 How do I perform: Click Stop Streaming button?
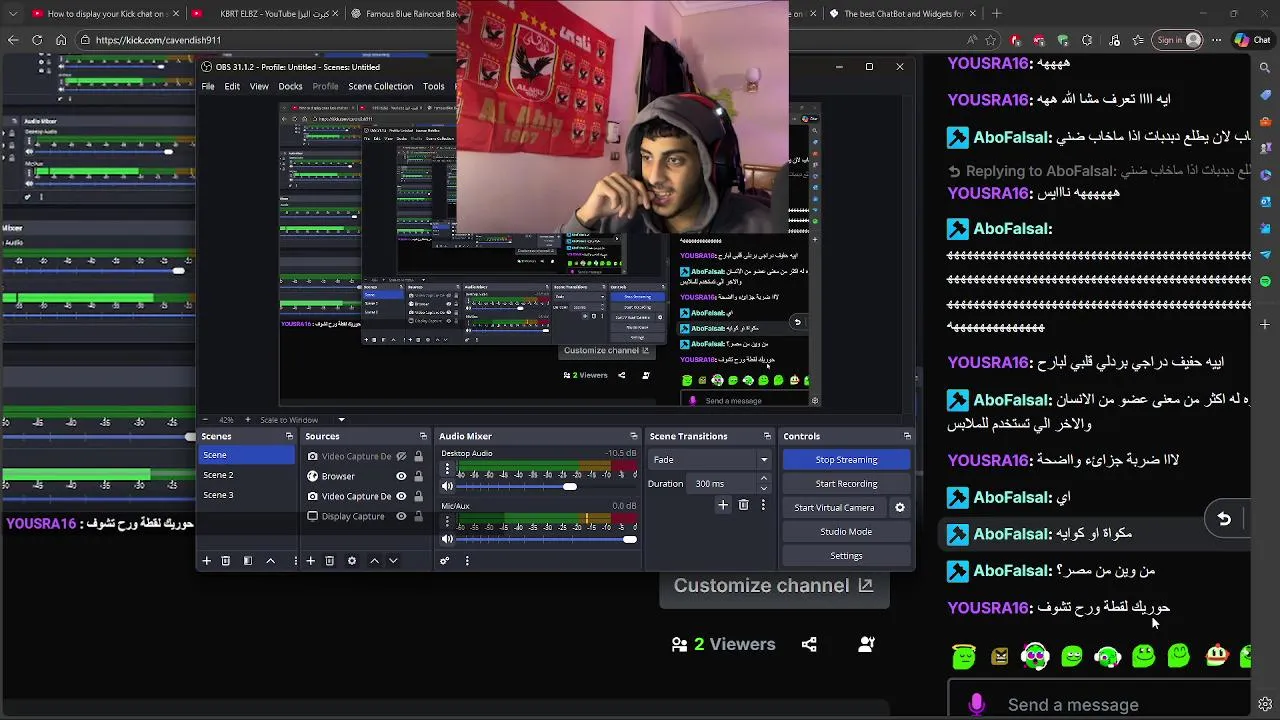(x=846, y=460)
